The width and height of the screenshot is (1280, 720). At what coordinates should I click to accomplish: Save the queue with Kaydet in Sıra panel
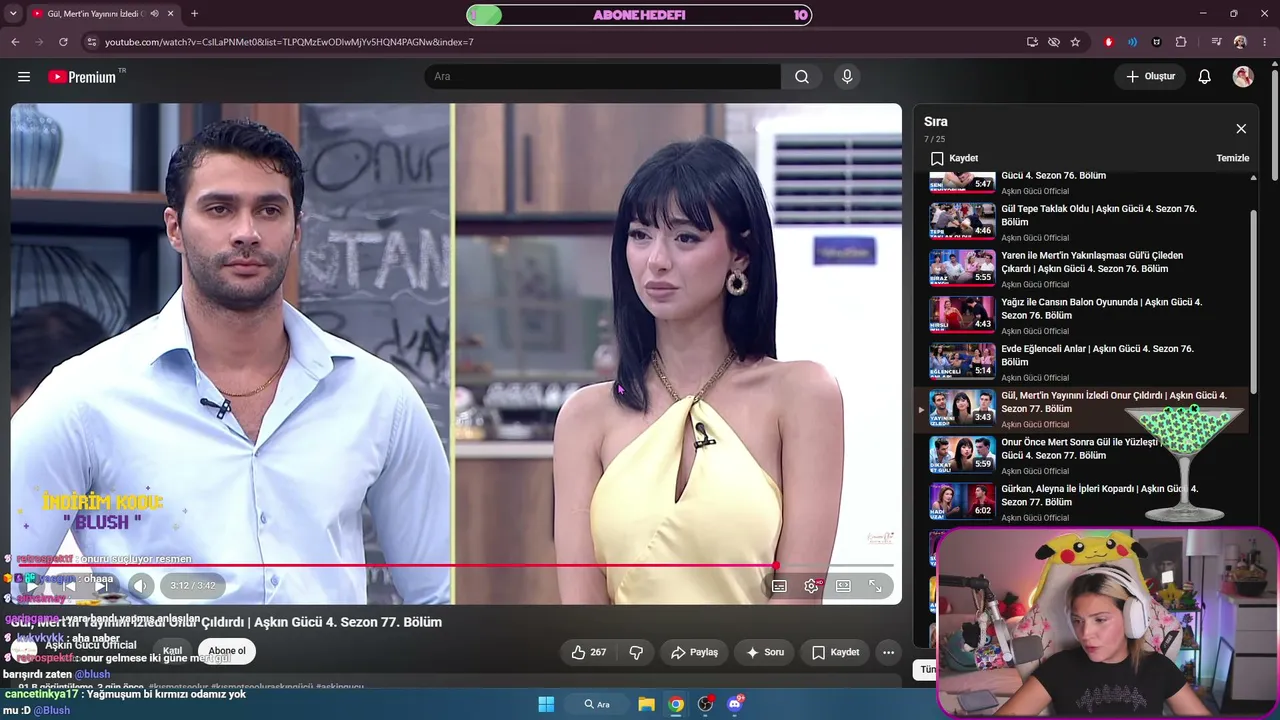(954, 158)
